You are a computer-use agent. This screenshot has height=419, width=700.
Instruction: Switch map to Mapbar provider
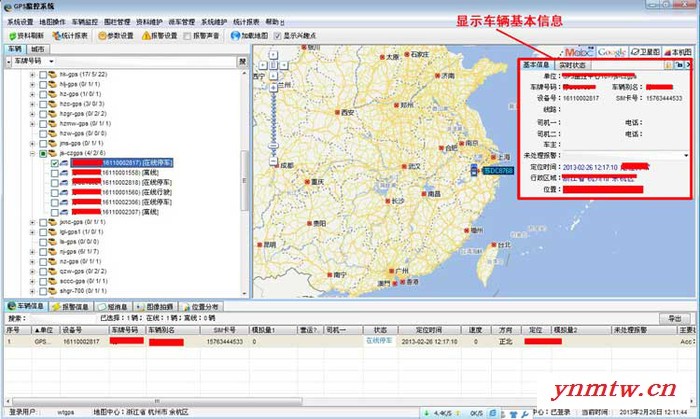[577, 52]
